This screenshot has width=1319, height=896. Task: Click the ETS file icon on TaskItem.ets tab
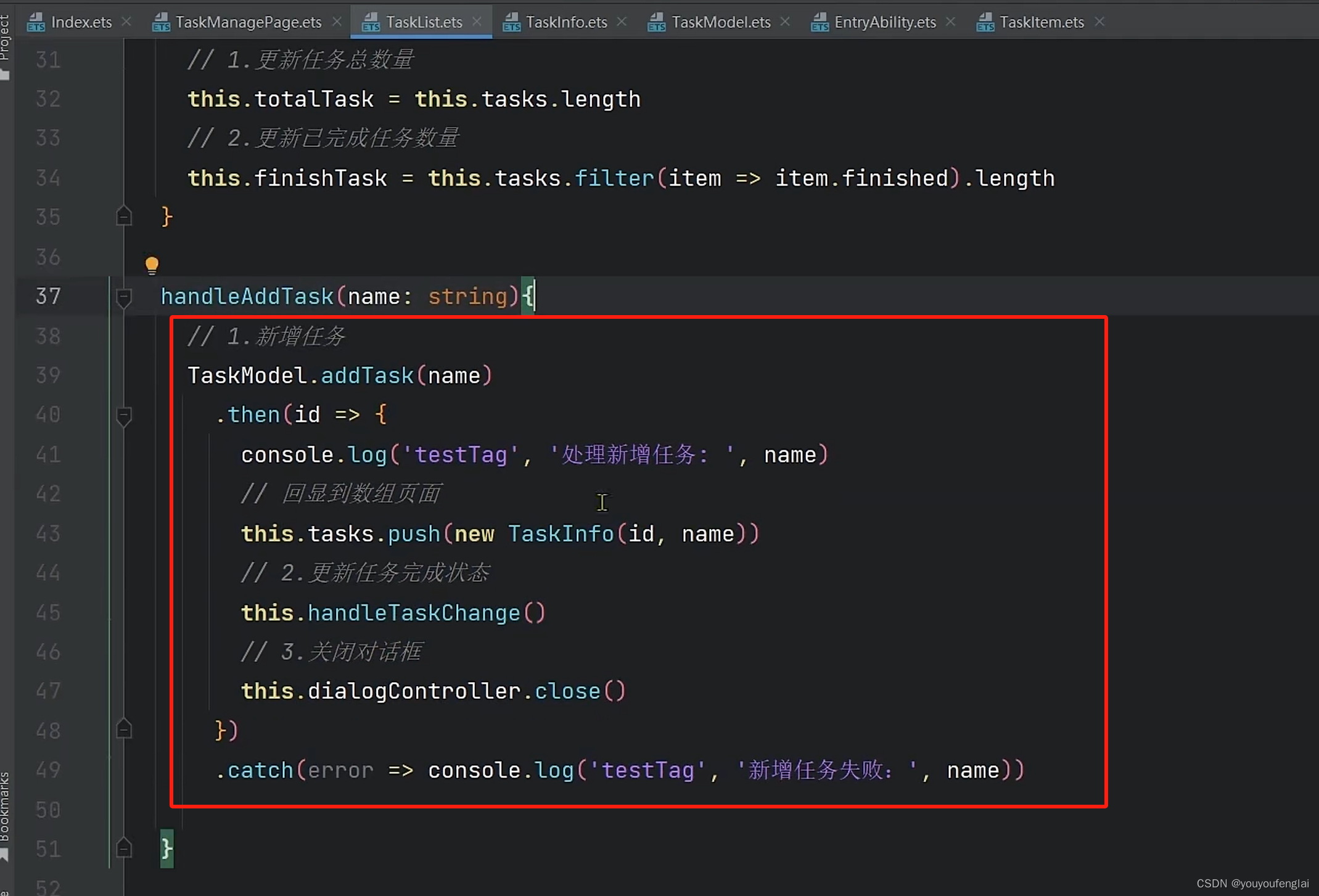click(x=985, y=22)
